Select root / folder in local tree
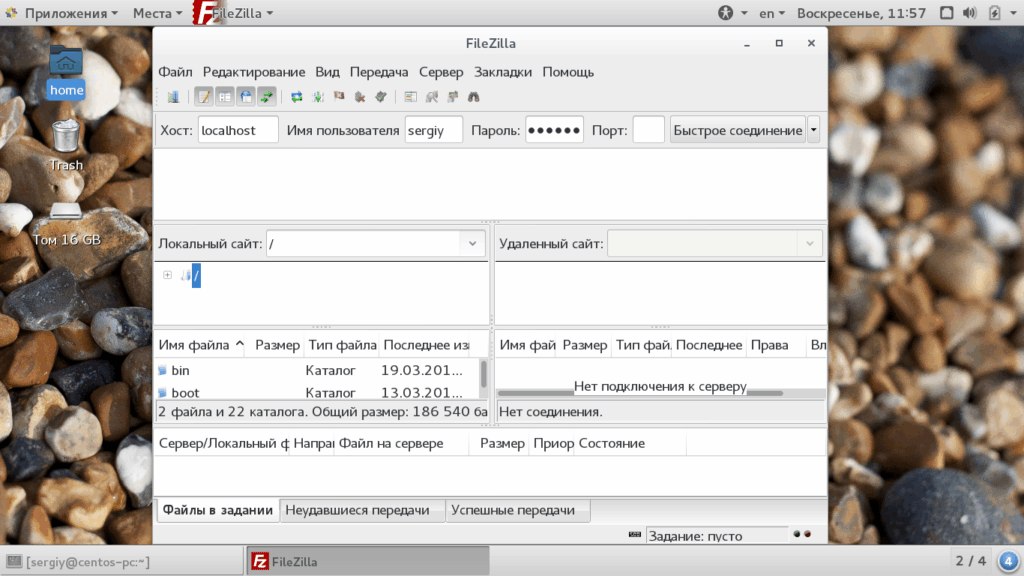The image size is (1024, 576). [196, 276]
